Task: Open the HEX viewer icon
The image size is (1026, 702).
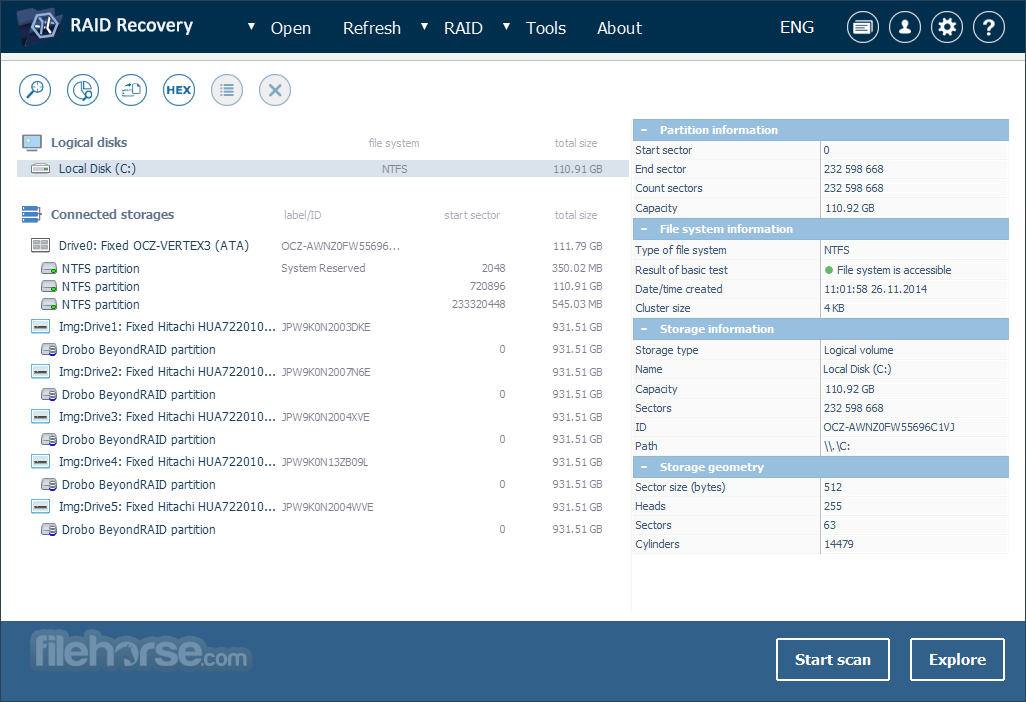Action: click(179, 90)
